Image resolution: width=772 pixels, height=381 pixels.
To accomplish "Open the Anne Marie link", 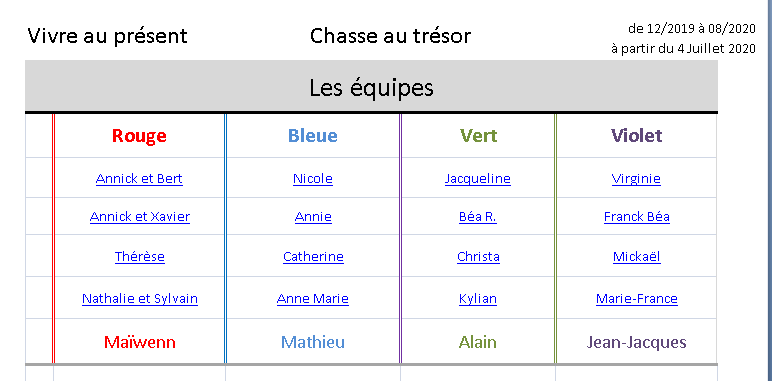I will [313, 298].
